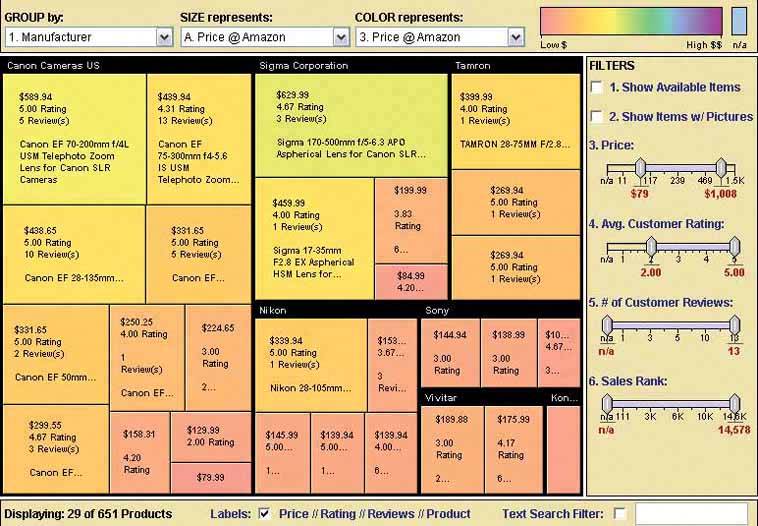Select the Canon EF 70-200mm f/4L tile
This screenshot has width=758, height=526.
(x=76, y=140)
